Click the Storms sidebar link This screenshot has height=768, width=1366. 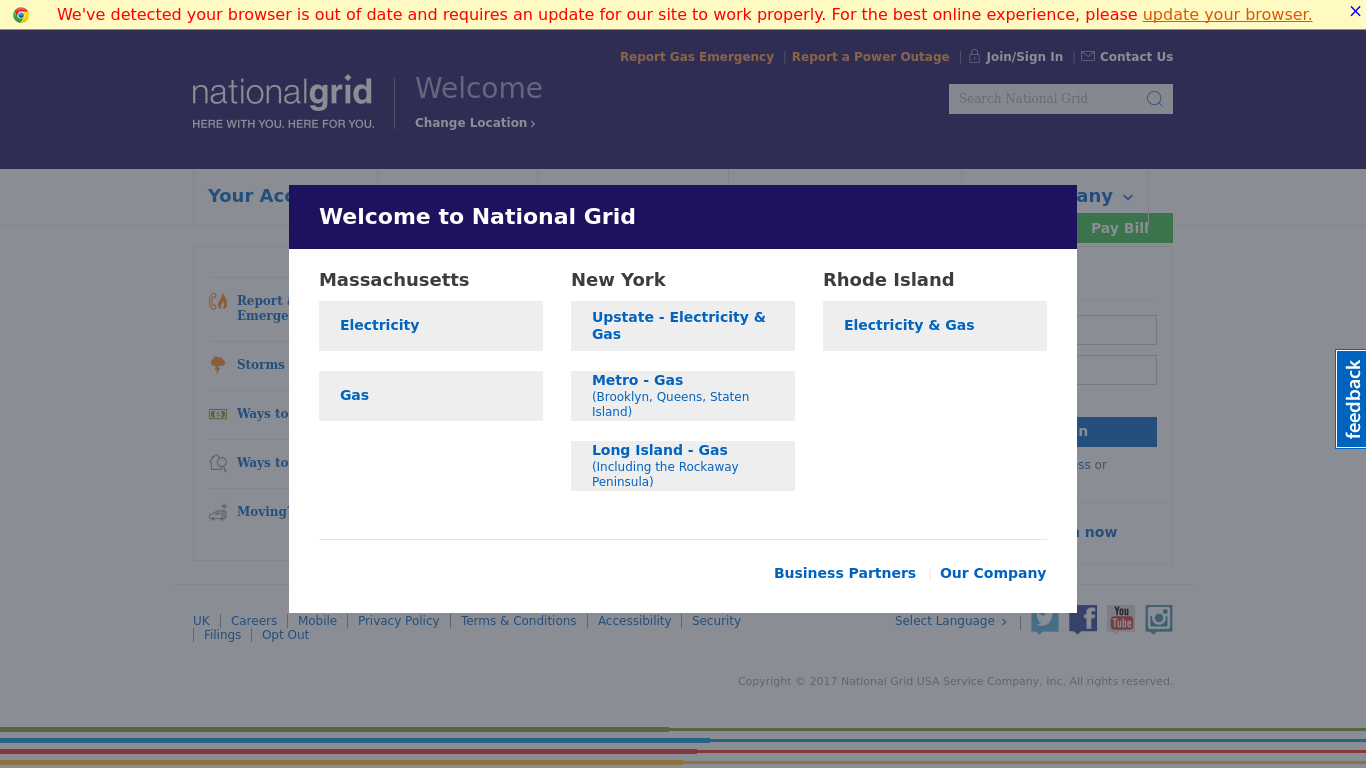pos(261,365)
